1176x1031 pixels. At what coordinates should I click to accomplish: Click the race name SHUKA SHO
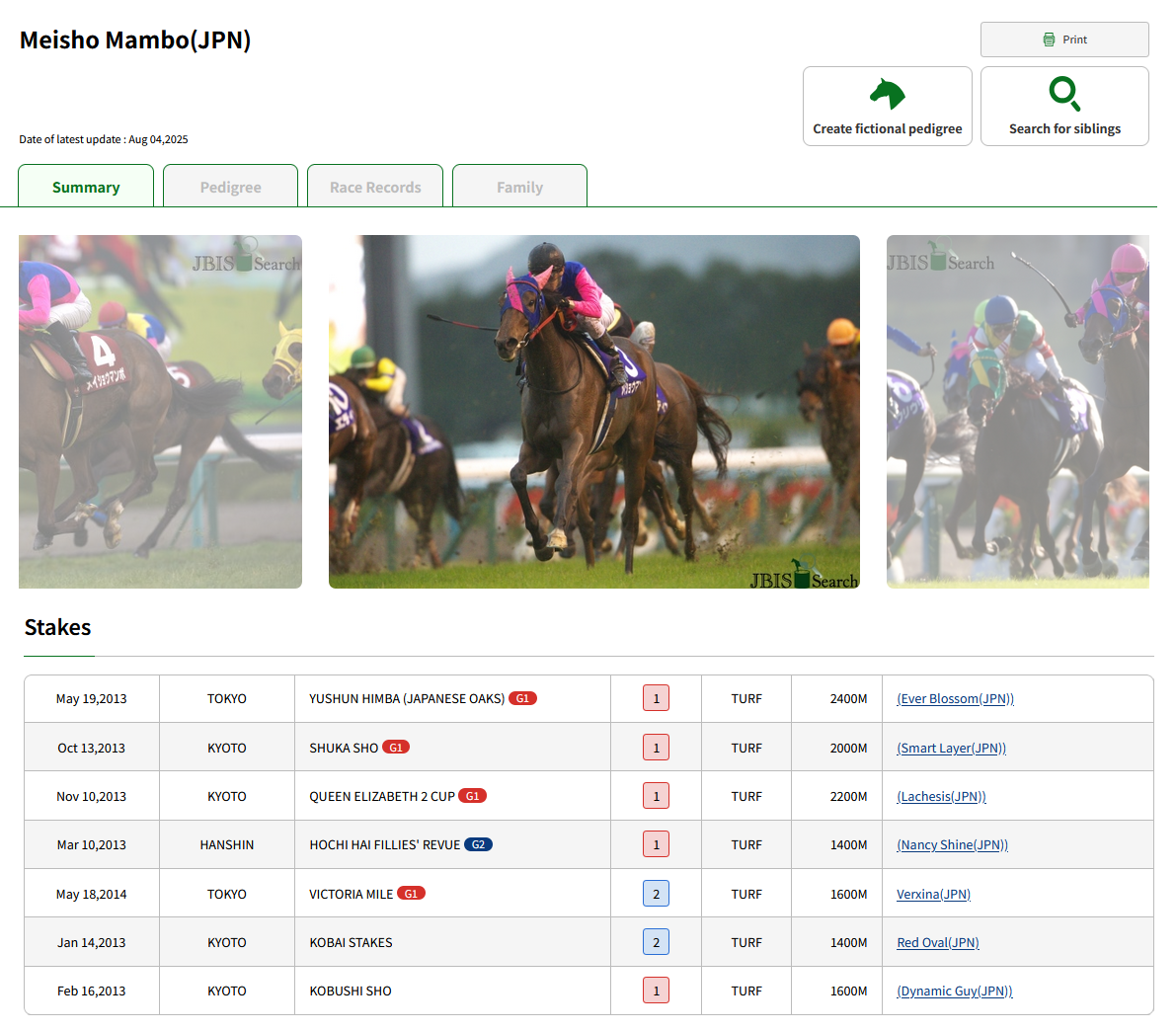(x=345, y=749)
